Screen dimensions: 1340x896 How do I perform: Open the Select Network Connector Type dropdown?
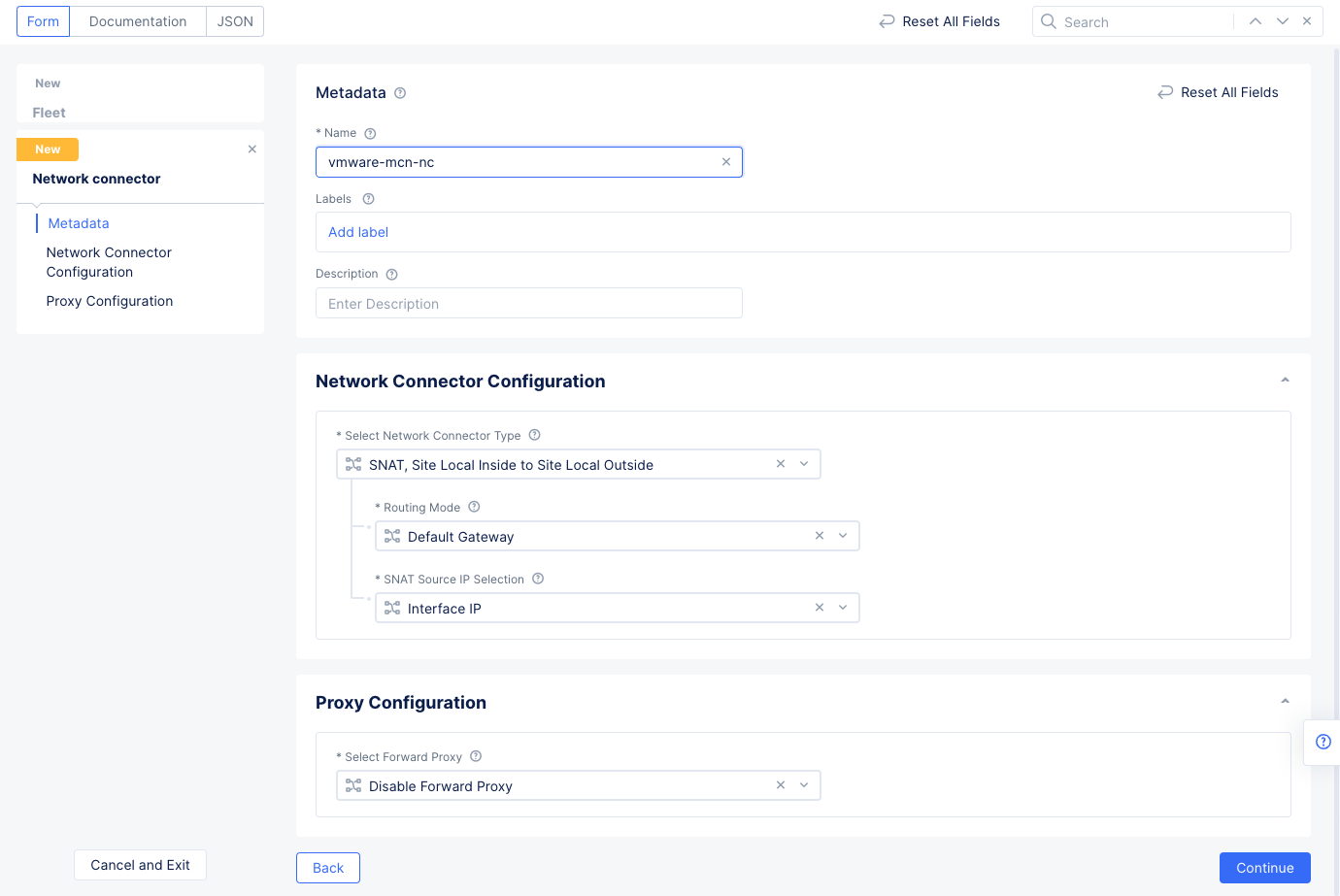pos(804,464)
